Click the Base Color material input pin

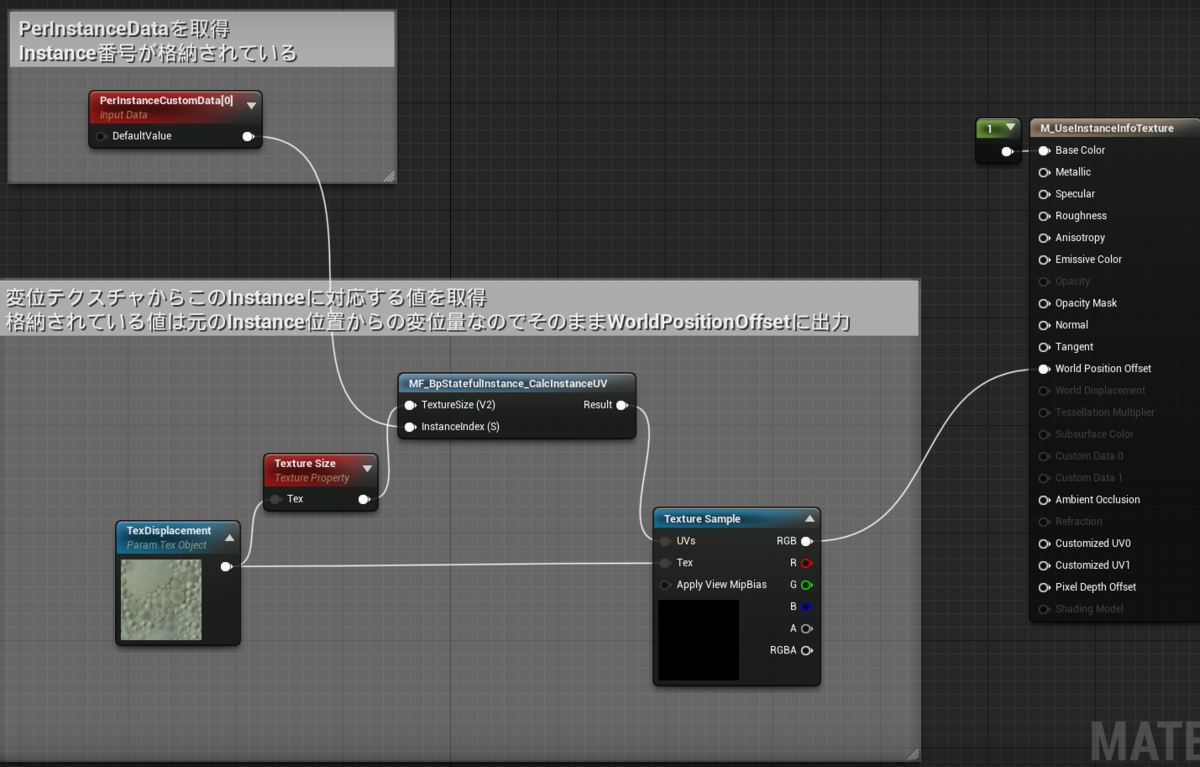point(1044,151)
